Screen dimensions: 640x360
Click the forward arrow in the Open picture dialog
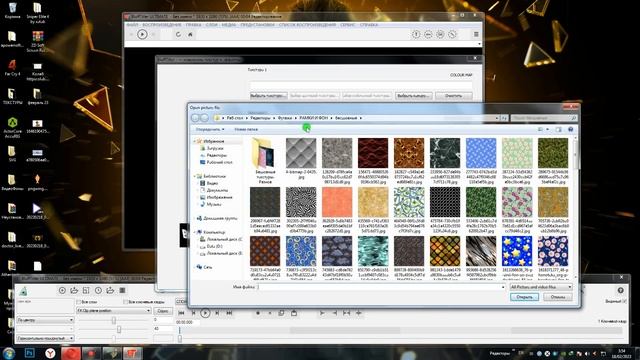click(x=204, y=118)
